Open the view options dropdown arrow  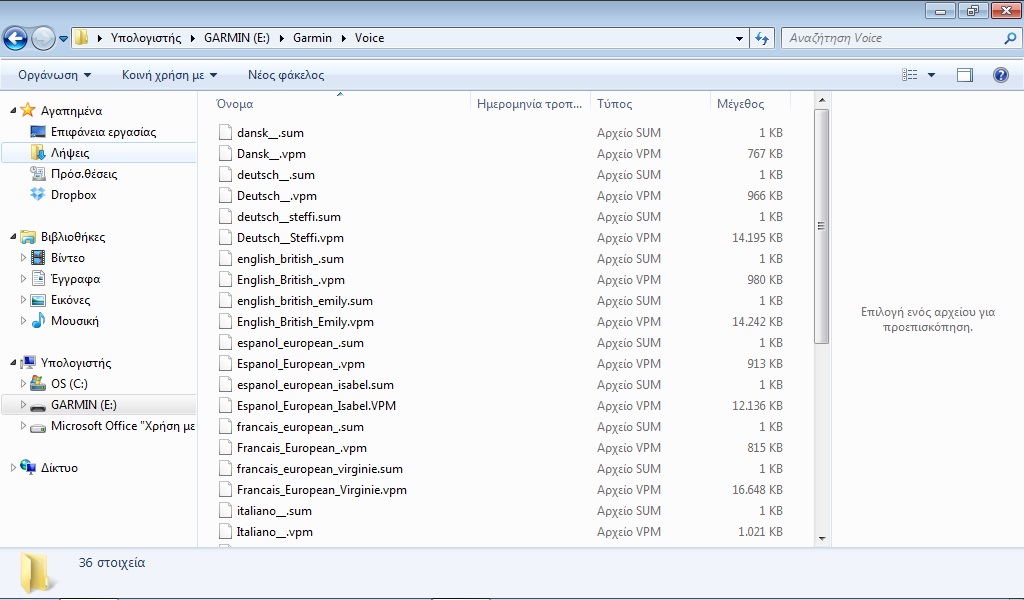click(x=931, y=75)
